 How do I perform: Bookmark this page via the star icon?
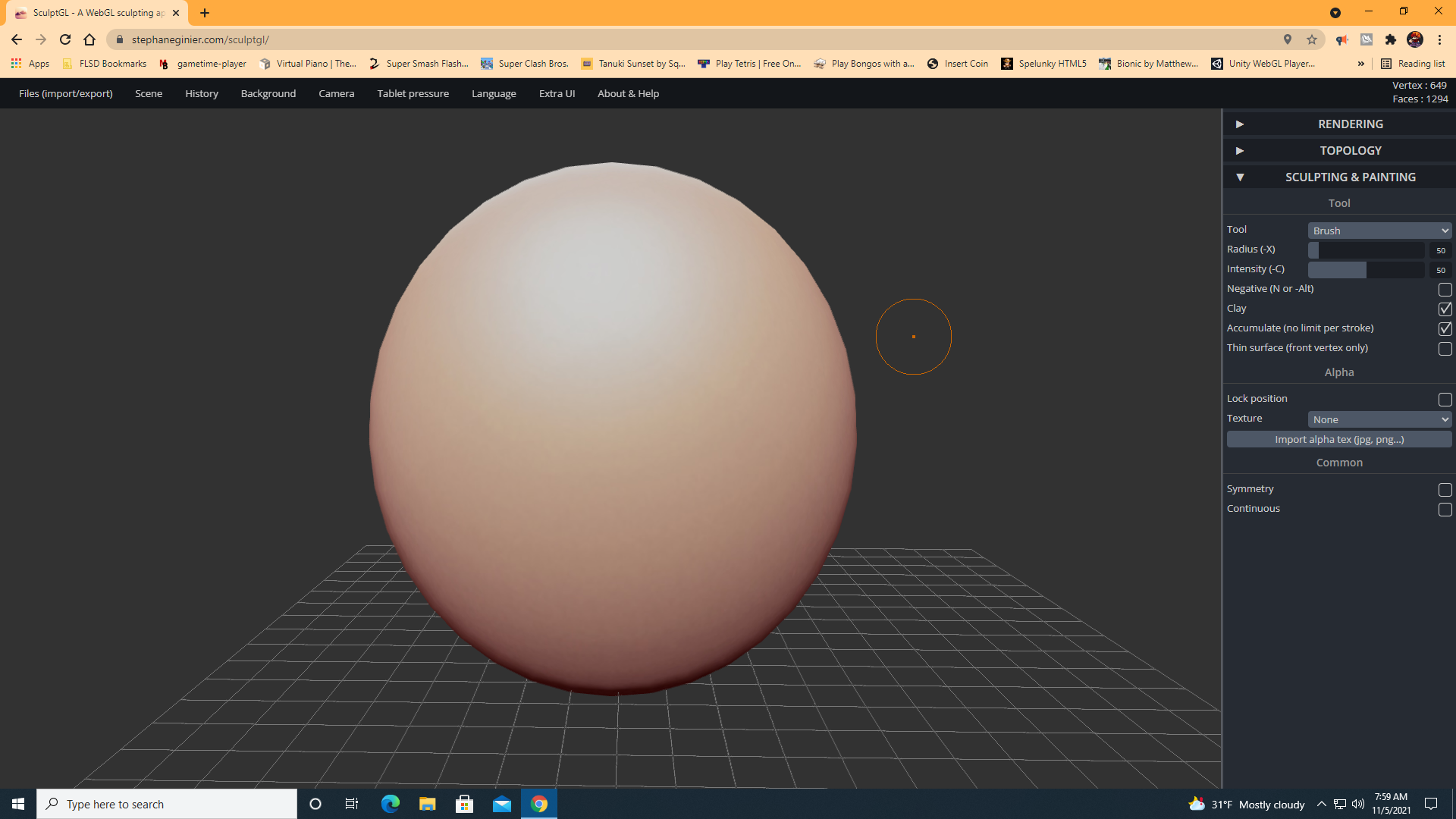(1313, 39)
